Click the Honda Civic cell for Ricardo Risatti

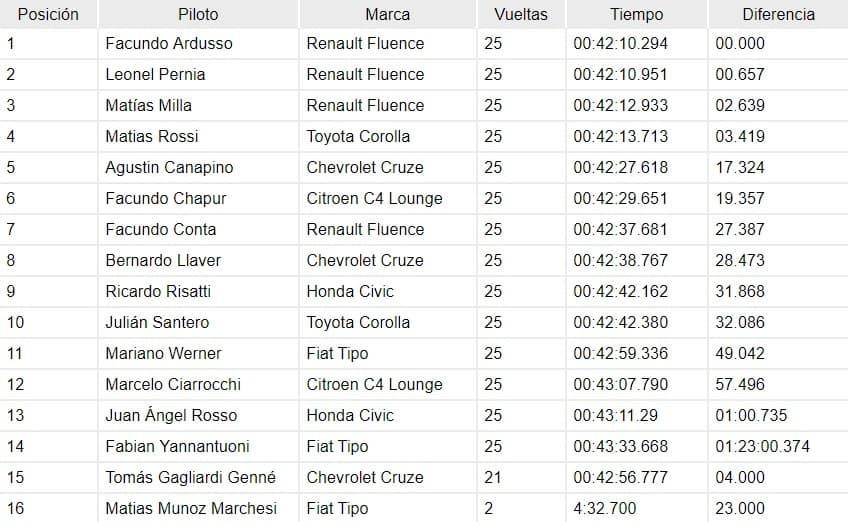387,291
